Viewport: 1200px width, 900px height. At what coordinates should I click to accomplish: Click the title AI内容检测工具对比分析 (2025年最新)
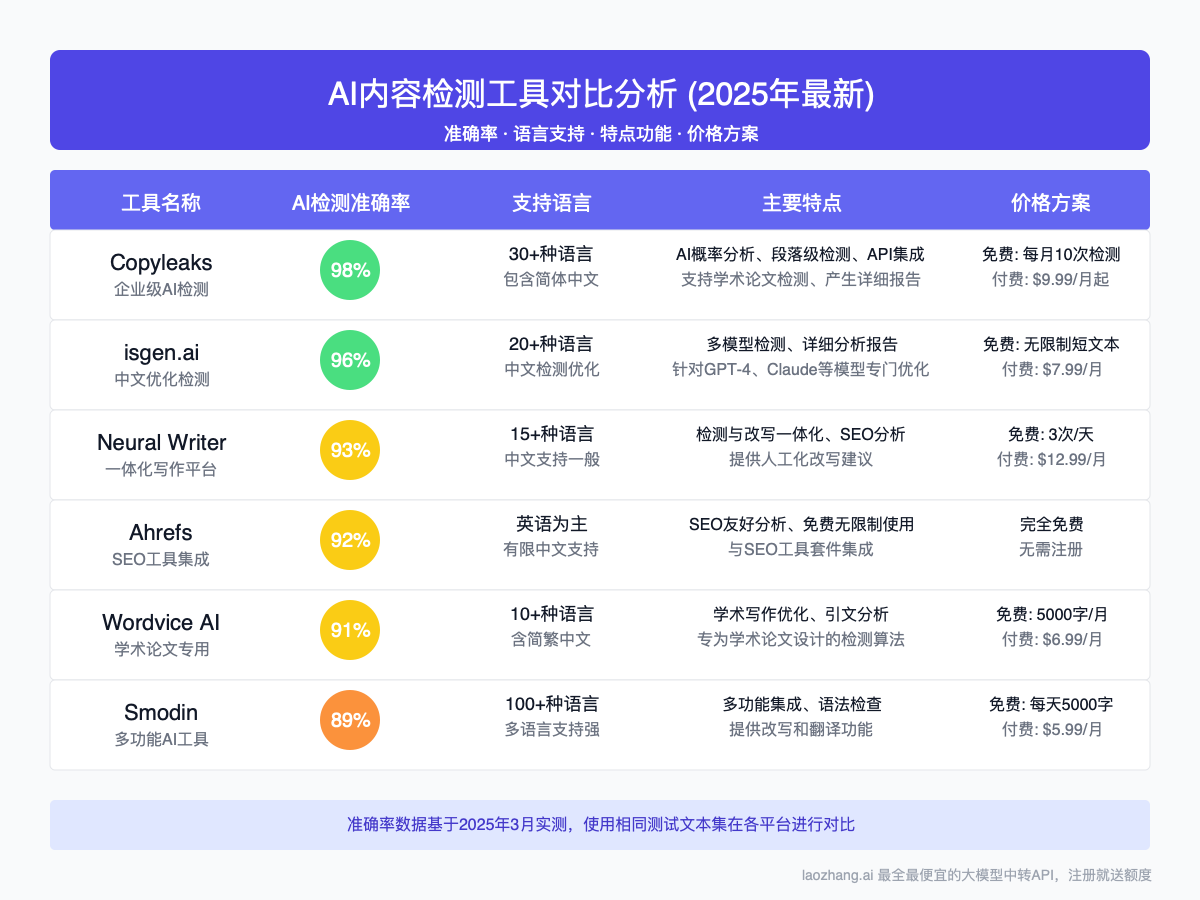pos(600,94)
